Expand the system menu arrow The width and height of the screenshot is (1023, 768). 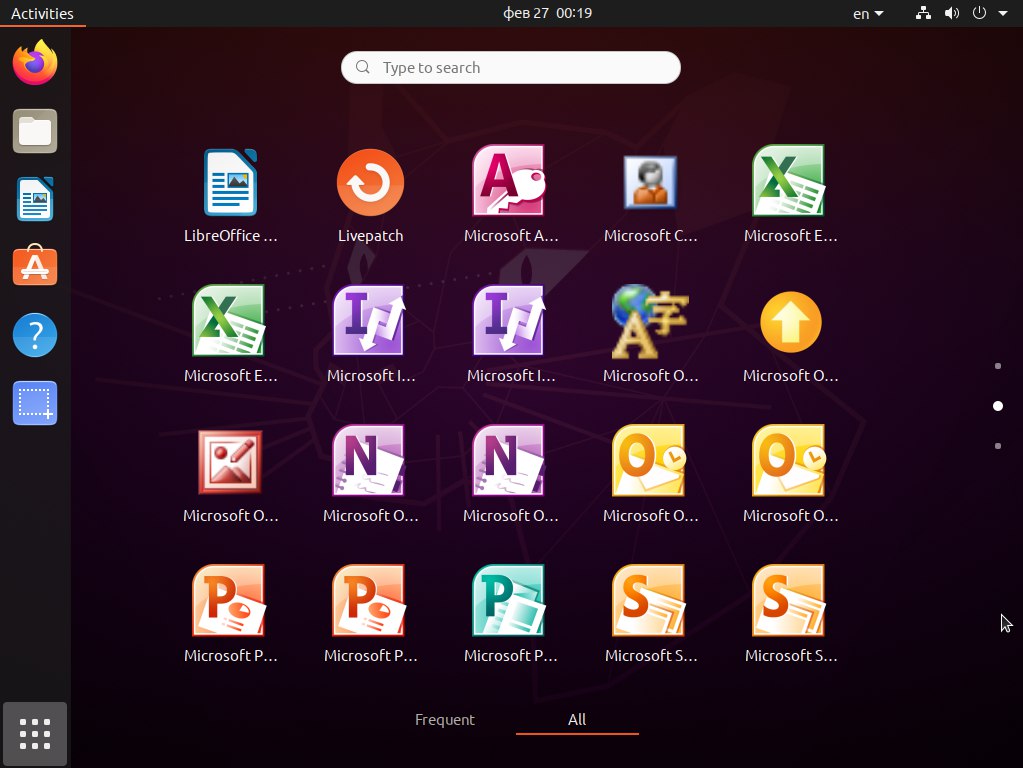(1003, 13)
